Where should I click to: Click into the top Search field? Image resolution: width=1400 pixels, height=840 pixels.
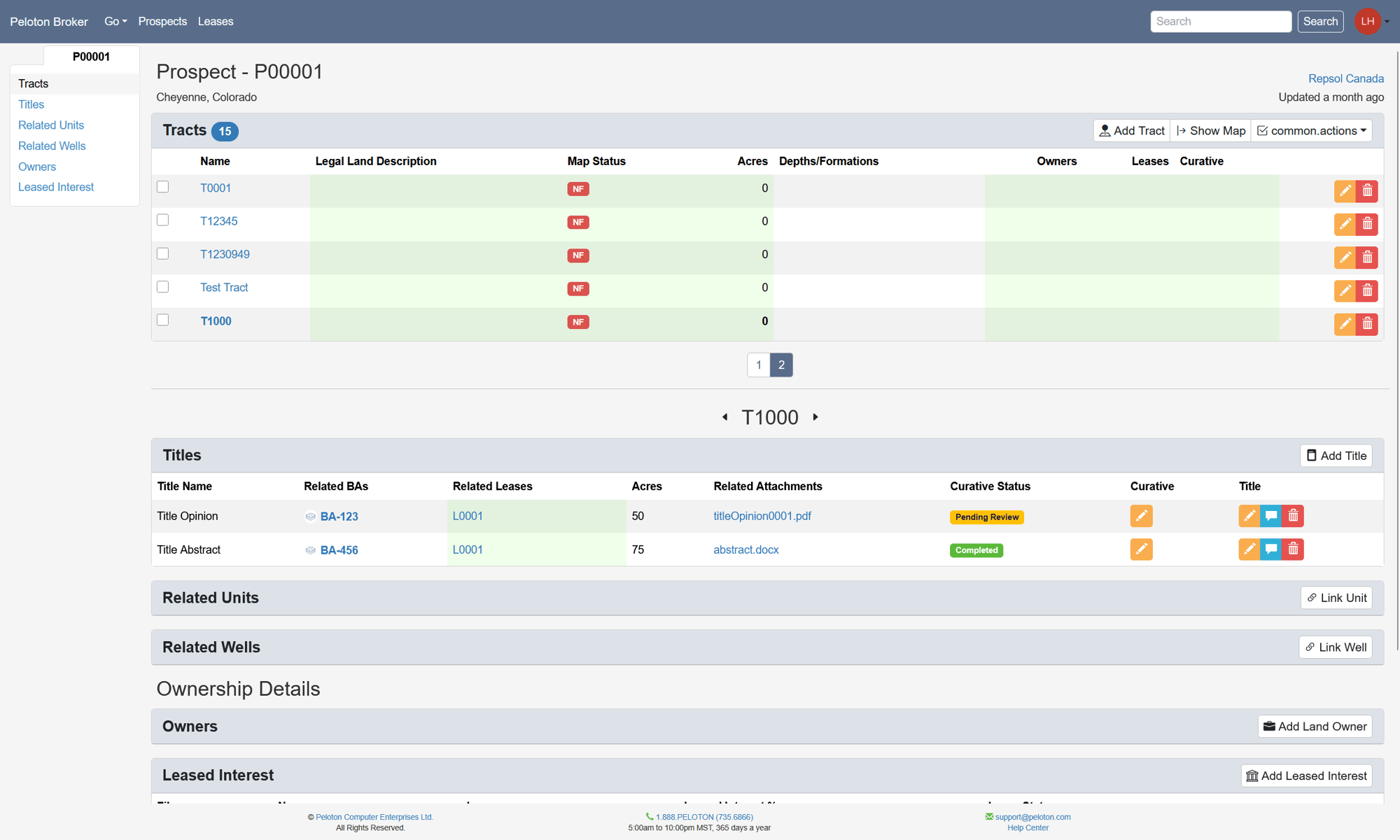(x=1220, y=22)
